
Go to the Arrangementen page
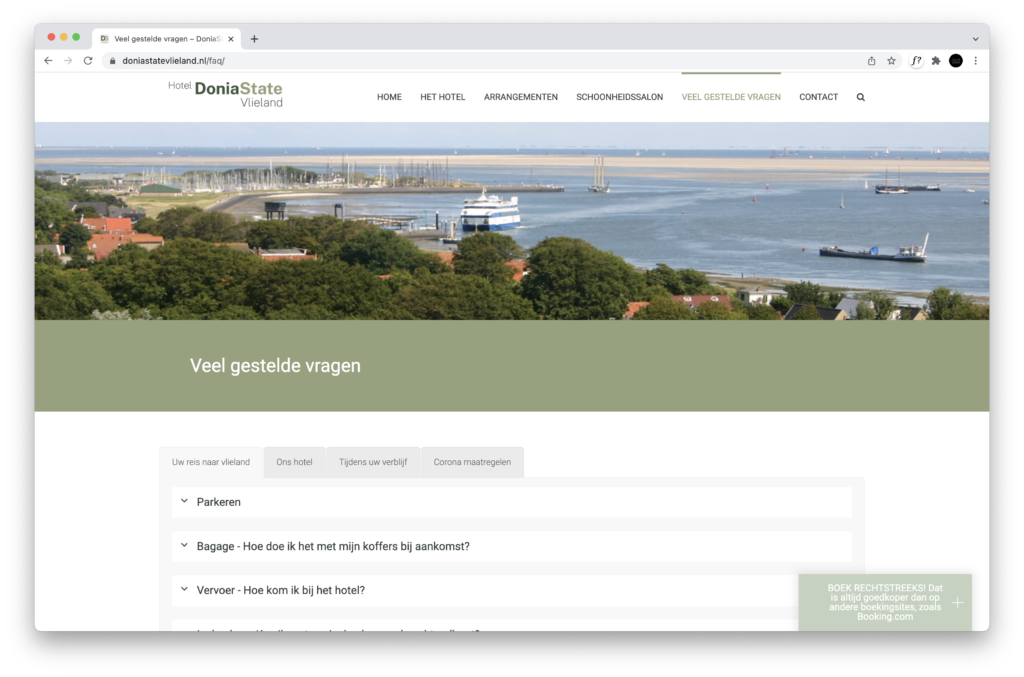click(x=520, y=97)
